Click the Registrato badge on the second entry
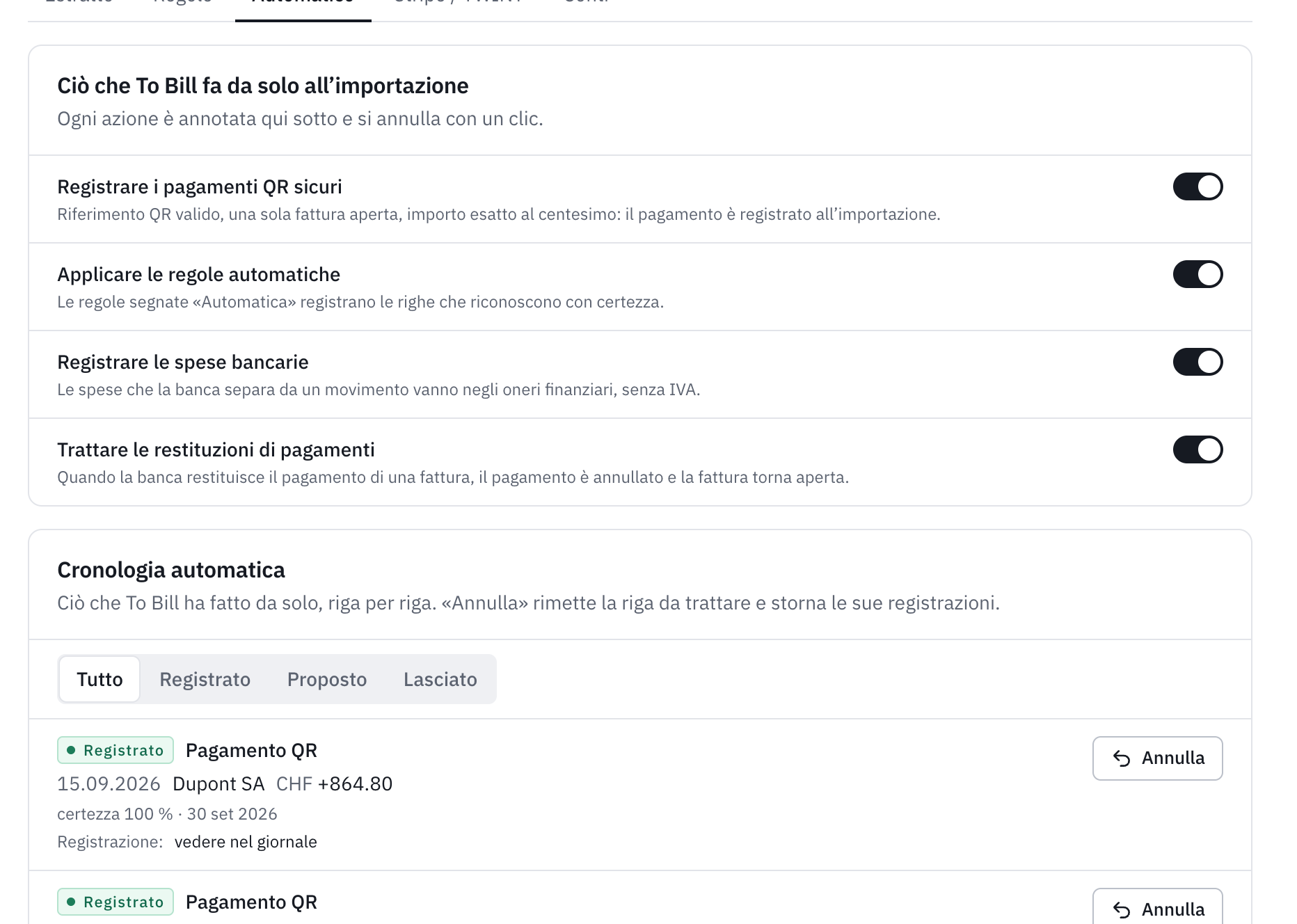Image resolution: width=1297 pixels, height=924 pixels. coord(116,902)
